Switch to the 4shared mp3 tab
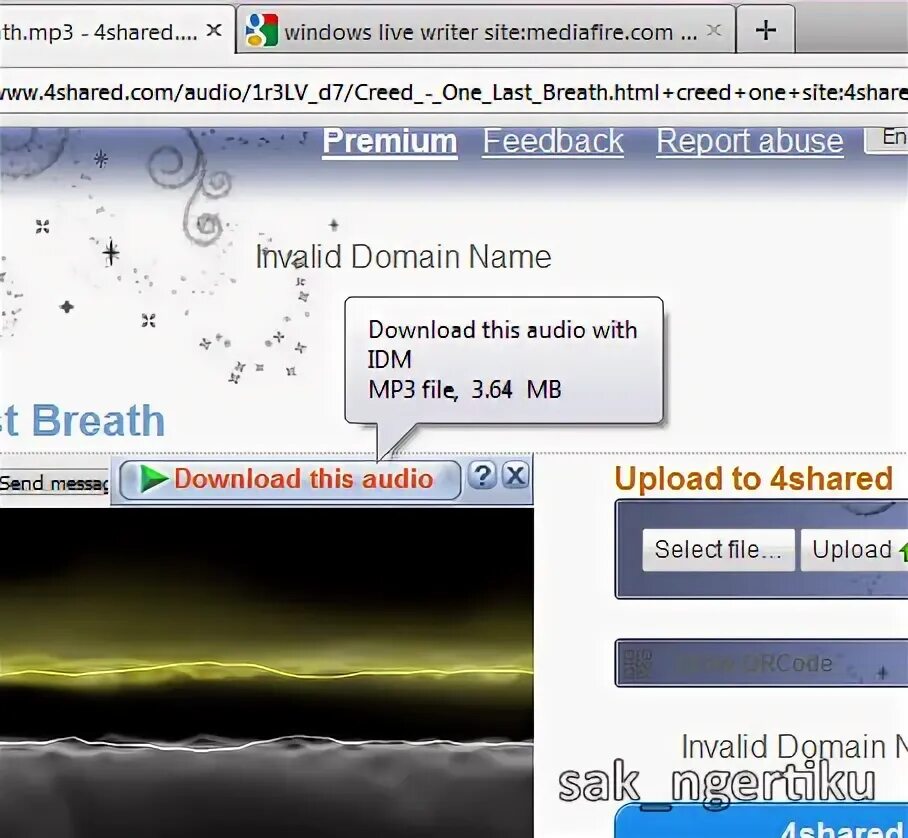This screenshot has height=838, width=908. [x=116, y=30]
